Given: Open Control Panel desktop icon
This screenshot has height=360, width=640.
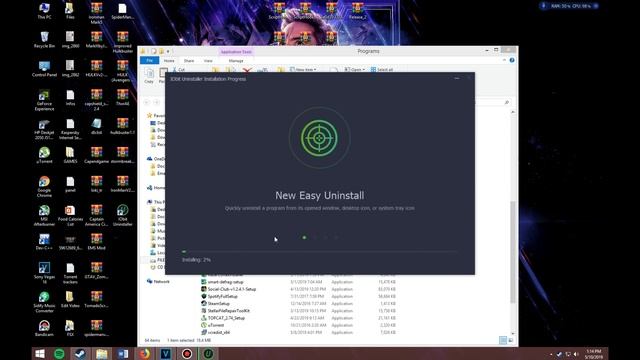Looking at the screenshot, I should pos(44,69).
